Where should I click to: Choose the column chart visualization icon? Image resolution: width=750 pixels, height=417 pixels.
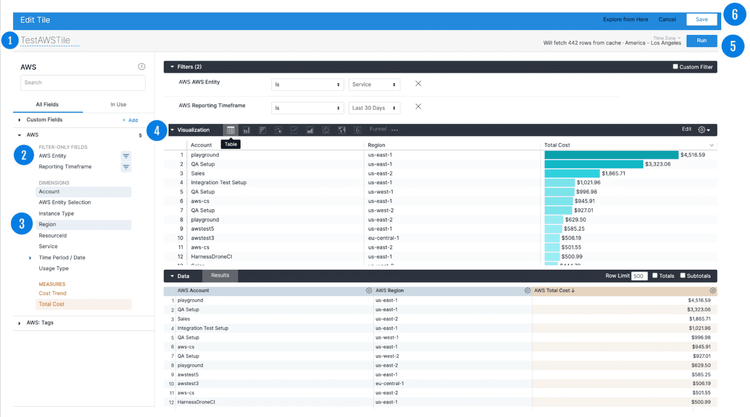246,130
